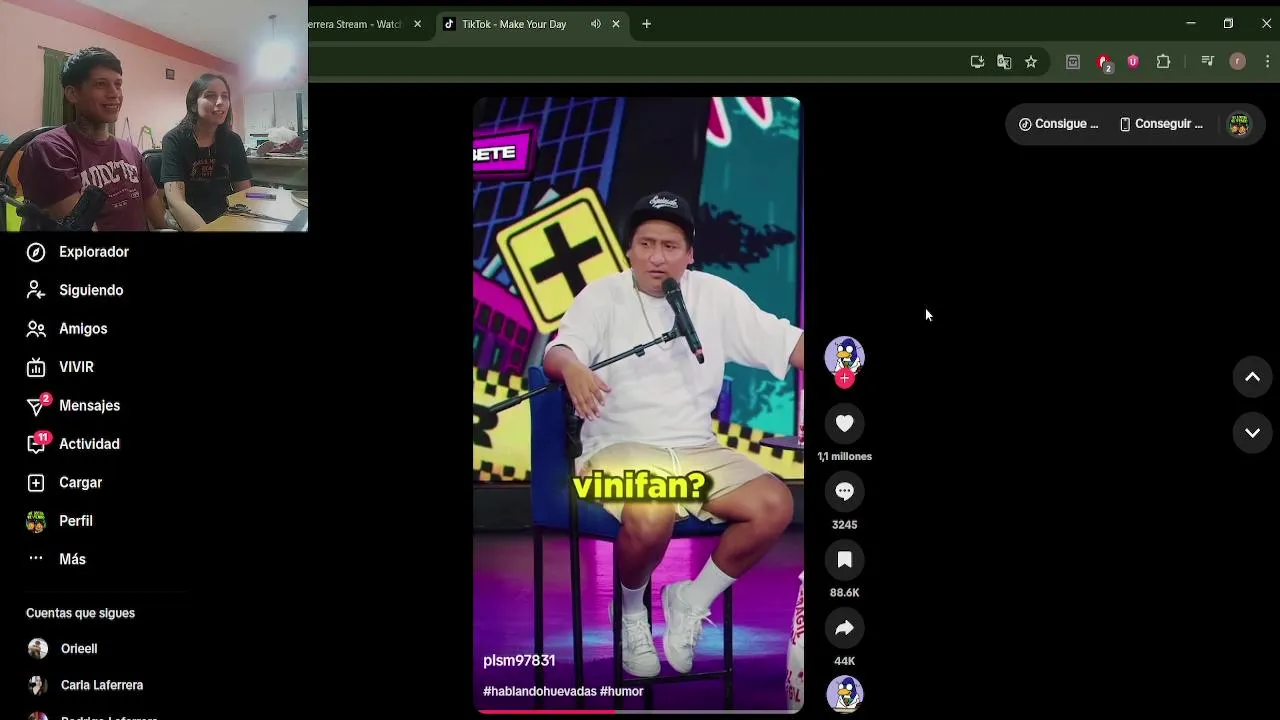Image resolution: width=1280 pixels, height=720 pixels.
Task: Click the Perfil avatar icon
Action: coord(36,521)
